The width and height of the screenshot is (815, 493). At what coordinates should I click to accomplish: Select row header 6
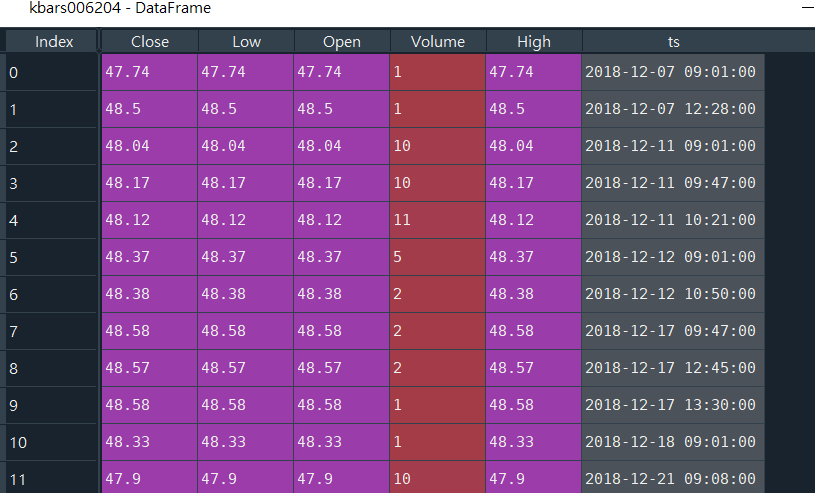tap(51, 294)
